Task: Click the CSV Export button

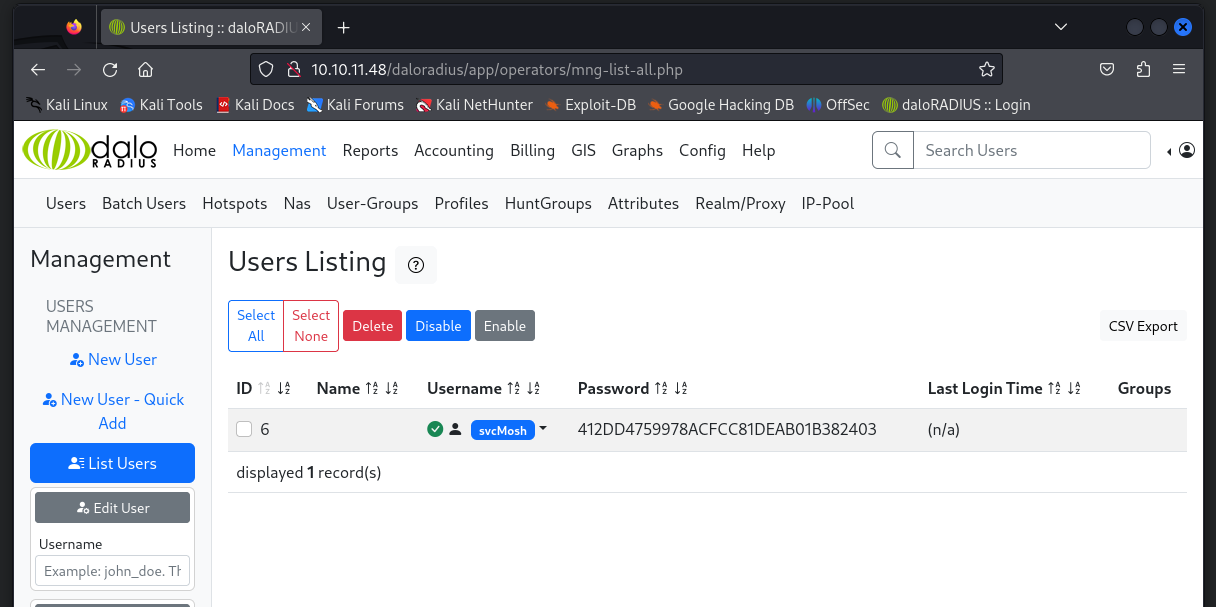Action: [1142, 326]
